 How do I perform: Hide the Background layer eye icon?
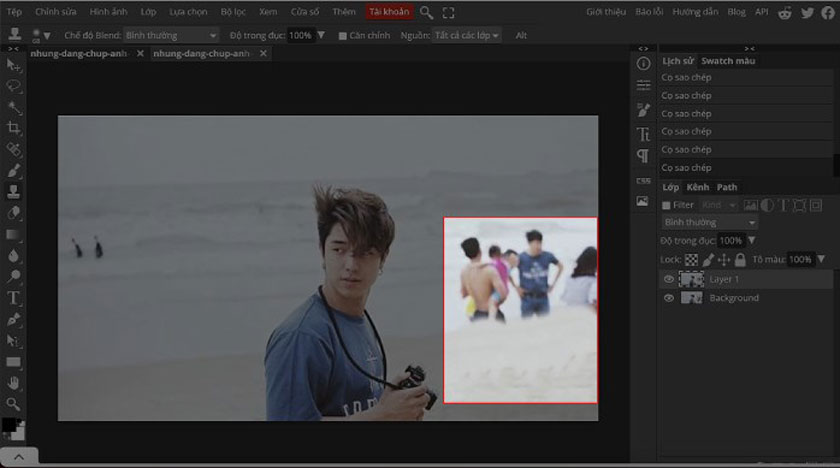click(x=669, y=298)
